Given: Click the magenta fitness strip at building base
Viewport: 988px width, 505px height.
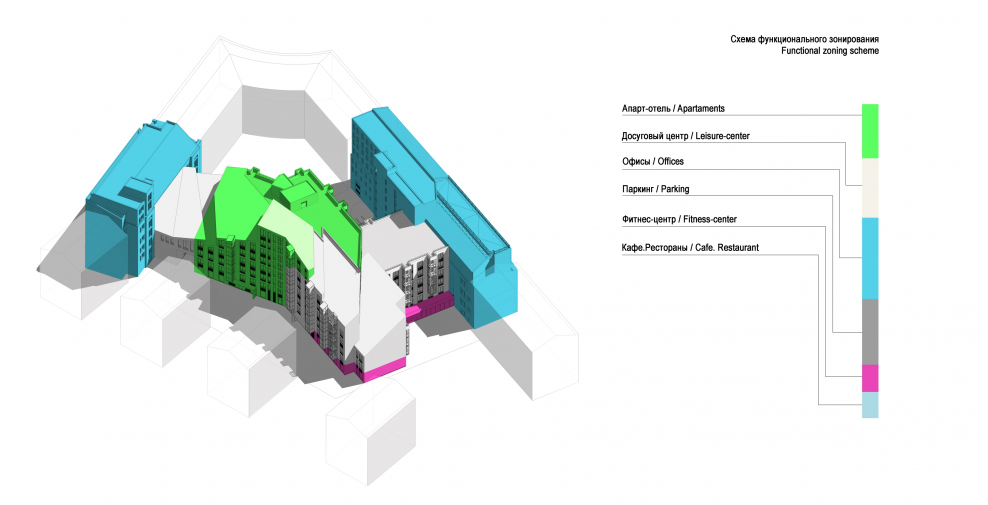Looking at the screenshot, I should click(383, 369).
